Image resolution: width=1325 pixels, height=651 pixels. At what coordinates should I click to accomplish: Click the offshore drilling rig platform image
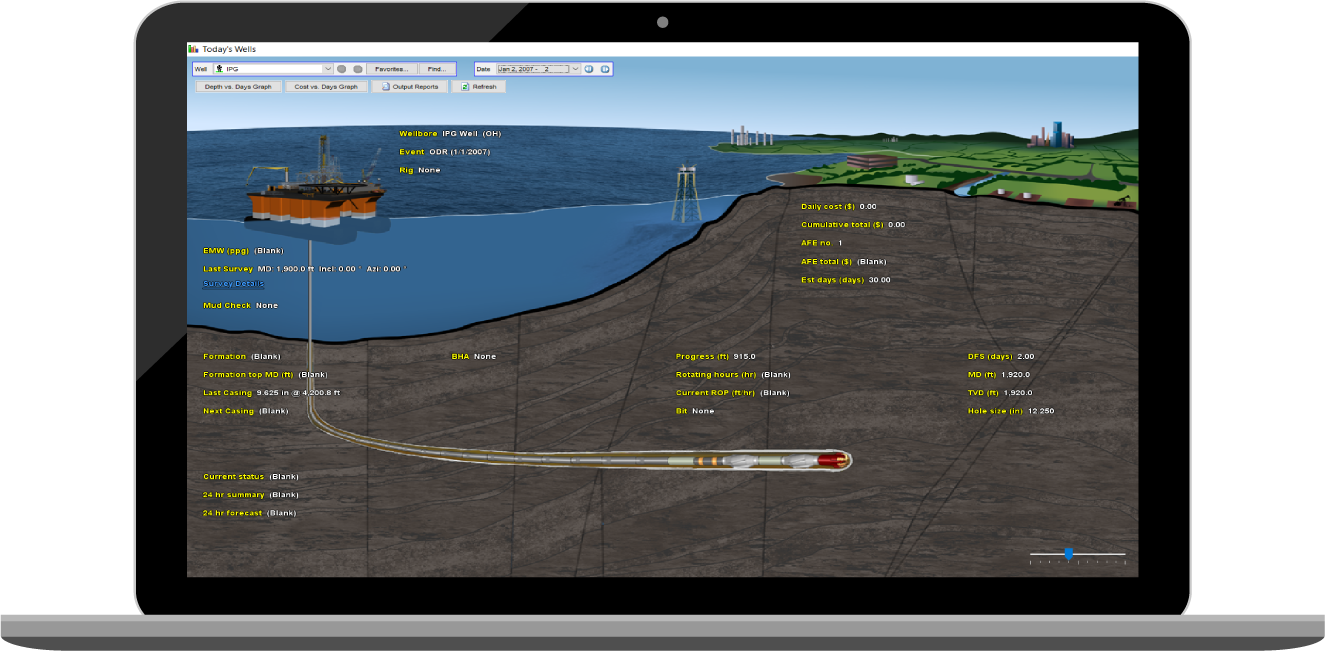tap(315, 184)
